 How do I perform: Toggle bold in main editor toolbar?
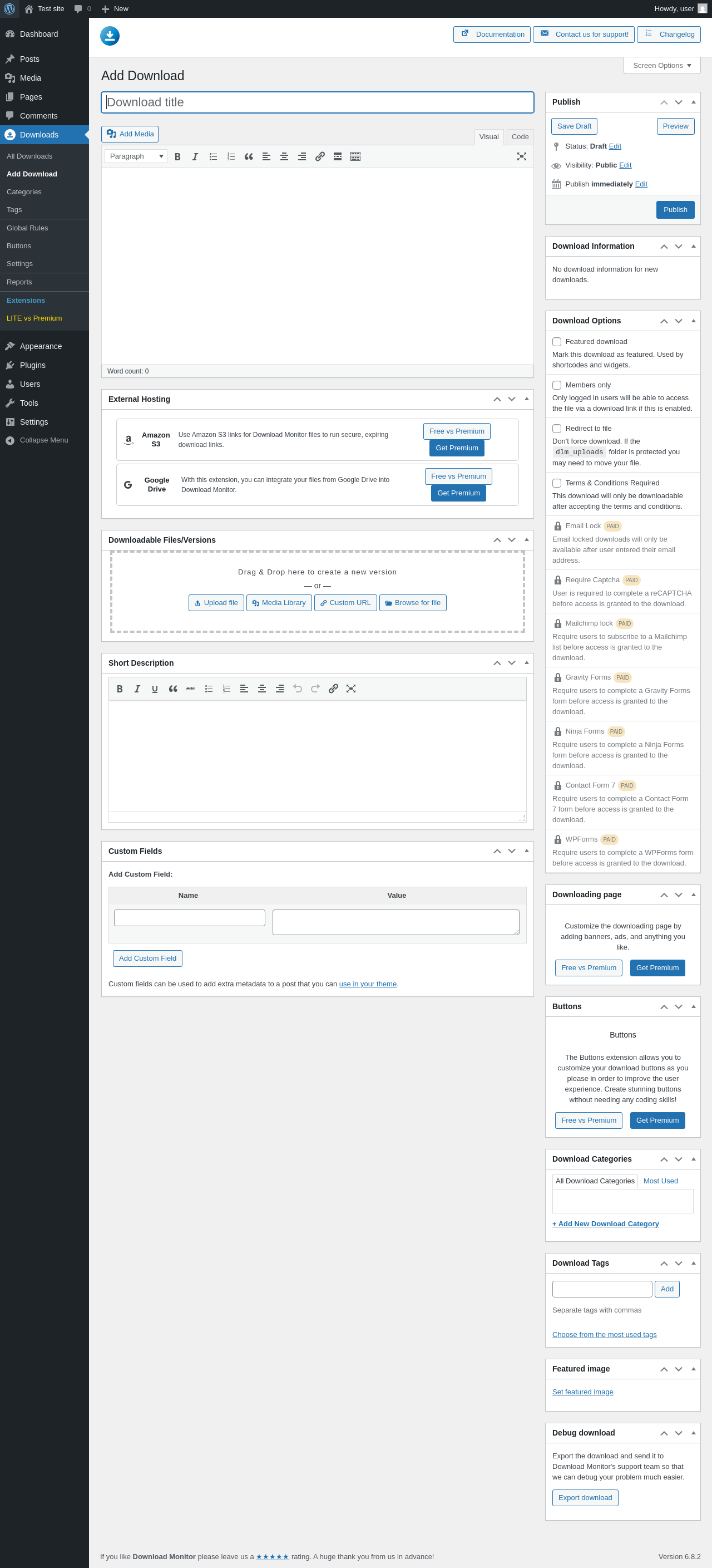tap(177, 156)
